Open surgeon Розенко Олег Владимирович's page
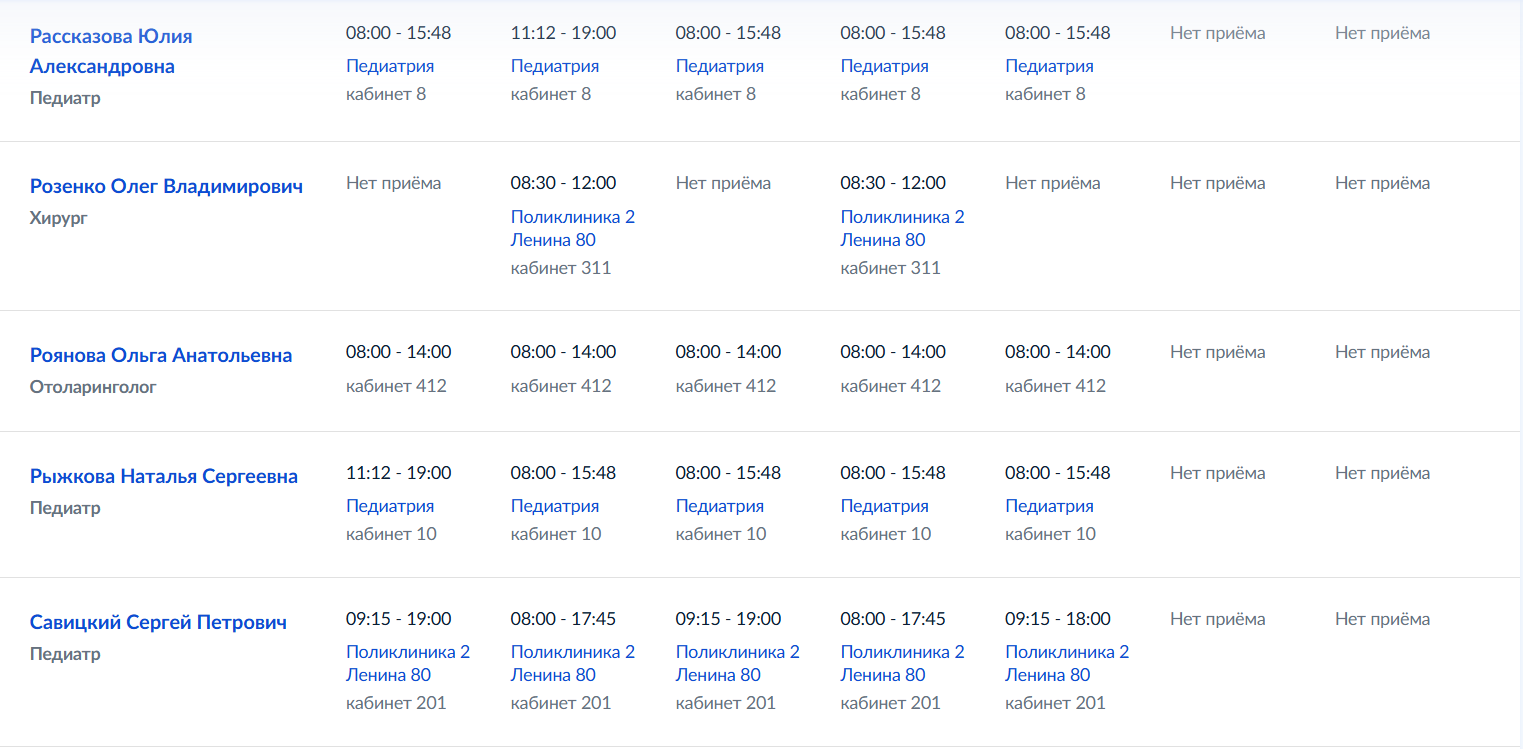 click(x=166, y=186)
